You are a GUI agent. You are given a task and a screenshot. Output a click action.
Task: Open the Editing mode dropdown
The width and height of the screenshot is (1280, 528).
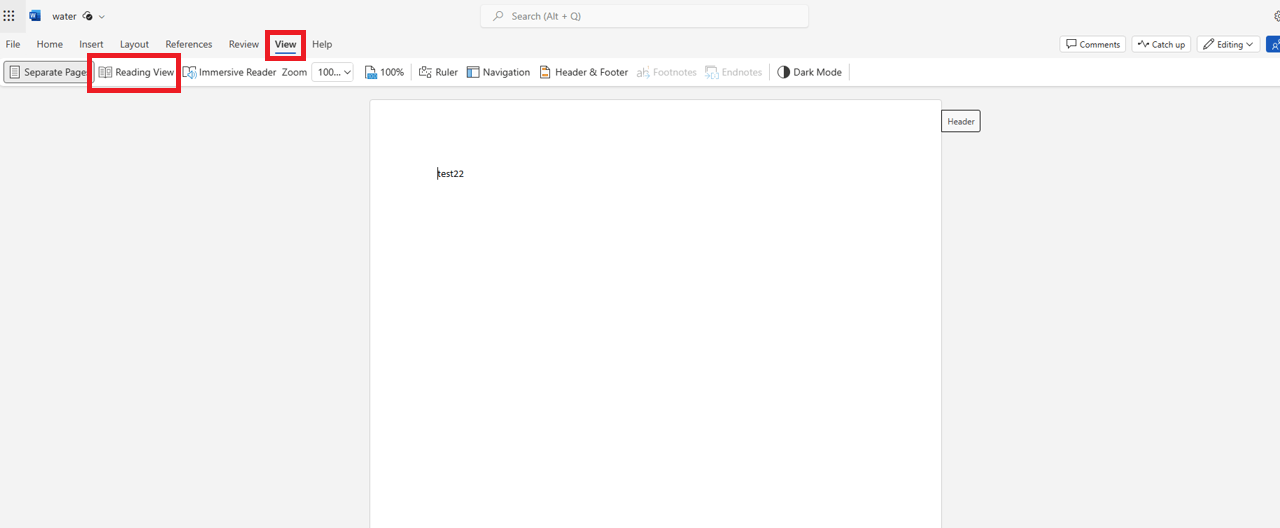pos(1228,44)
